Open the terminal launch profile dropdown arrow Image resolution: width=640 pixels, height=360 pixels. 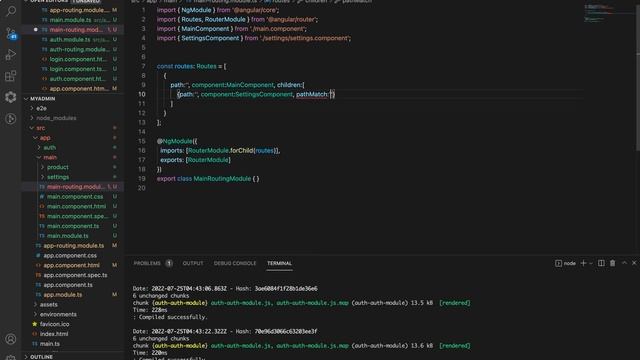pos(591,263)
